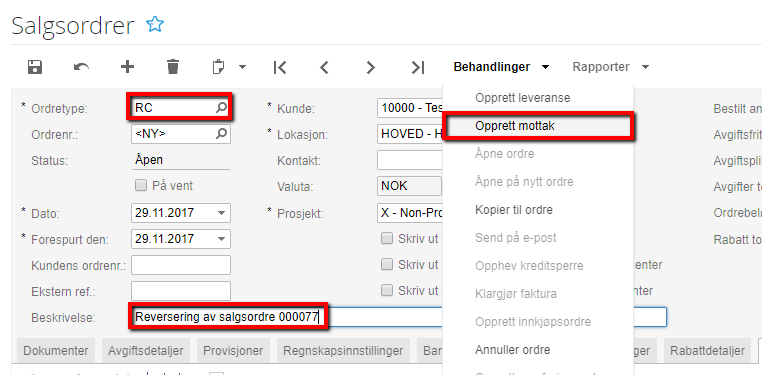Open the Ordretype lookup magnifier
Viewport: 762px width, 375px height.
pos(221,108)
